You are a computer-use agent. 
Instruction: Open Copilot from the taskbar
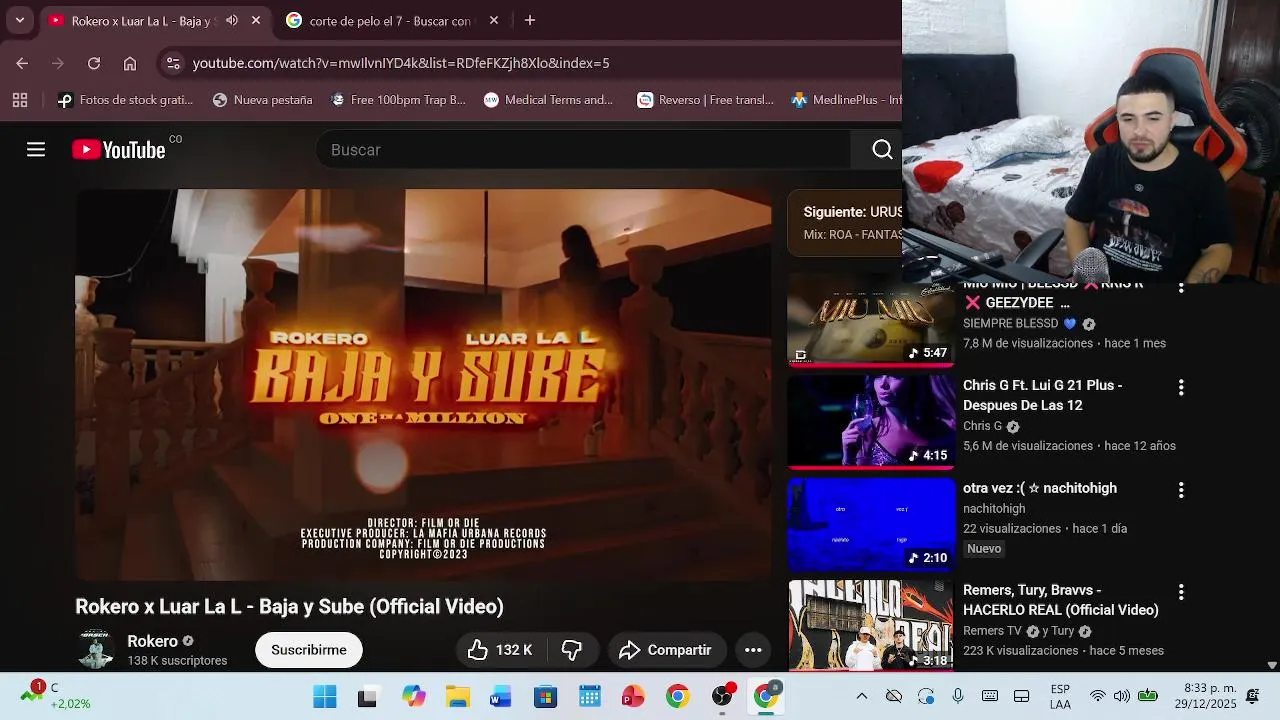tap(413, 697)
